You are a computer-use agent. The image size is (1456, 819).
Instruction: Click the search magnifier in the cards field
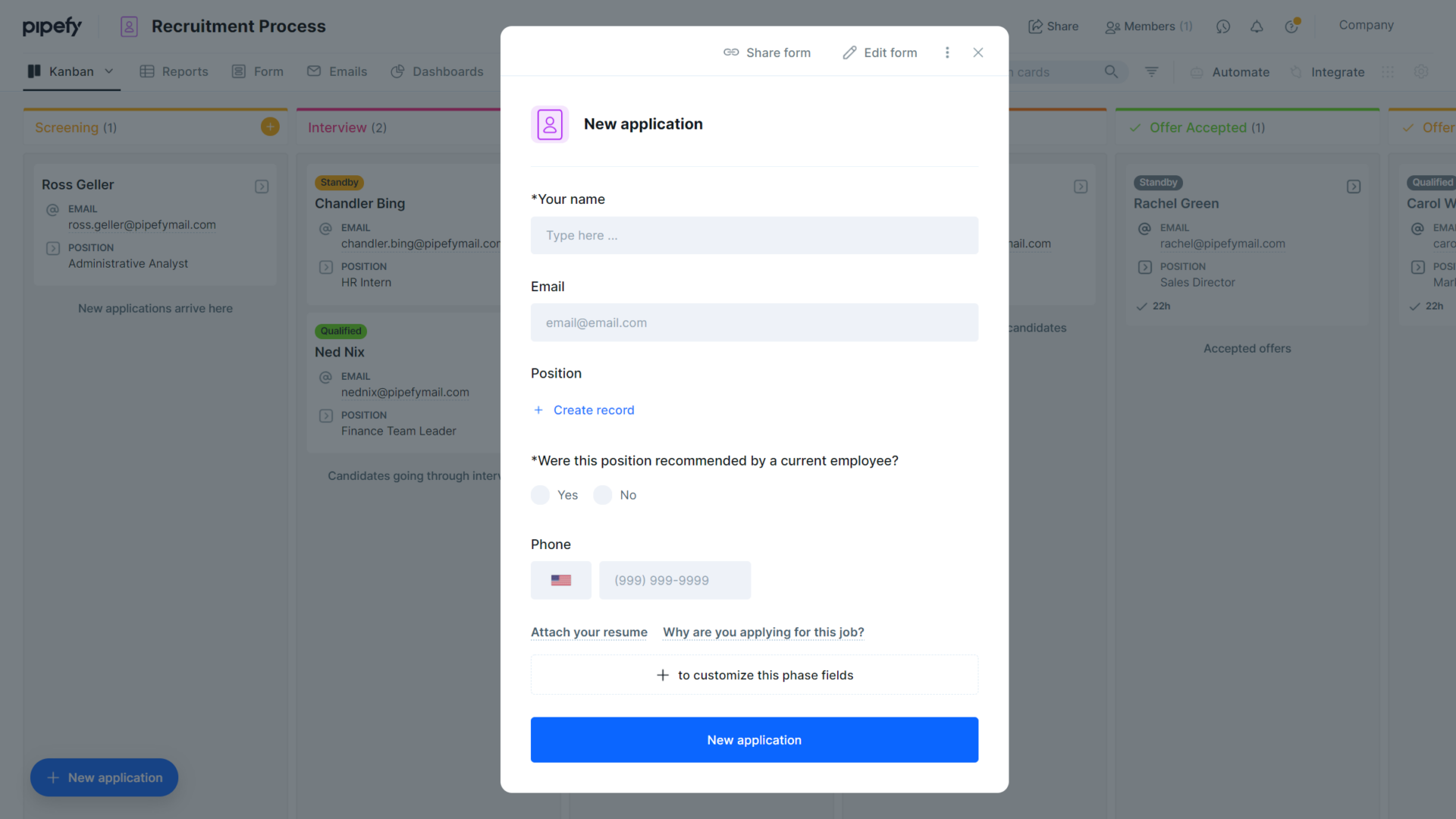tap(1111, 71)
